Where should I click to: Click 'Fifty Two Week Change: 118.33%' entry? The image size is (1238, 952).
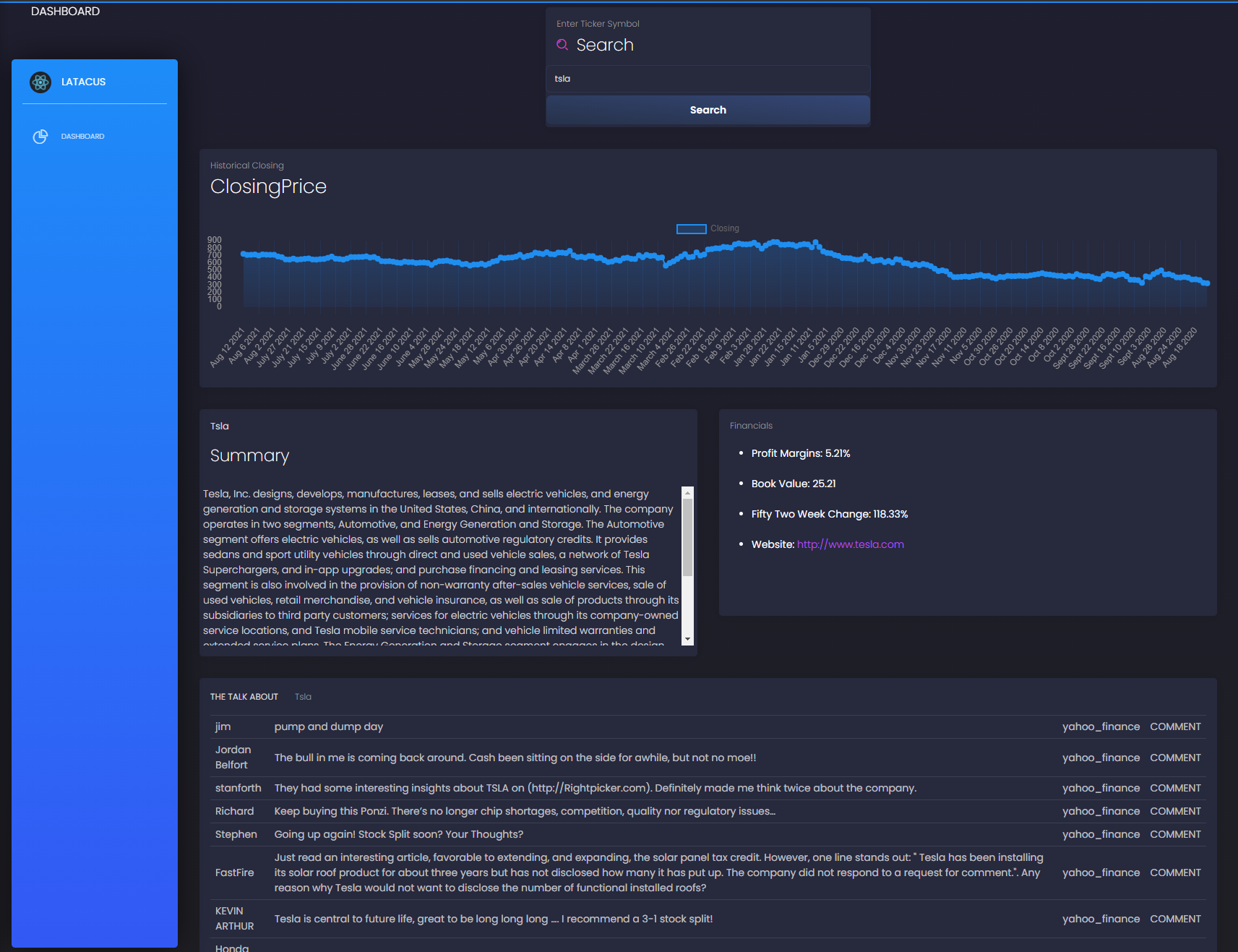(x=830, y=514)
